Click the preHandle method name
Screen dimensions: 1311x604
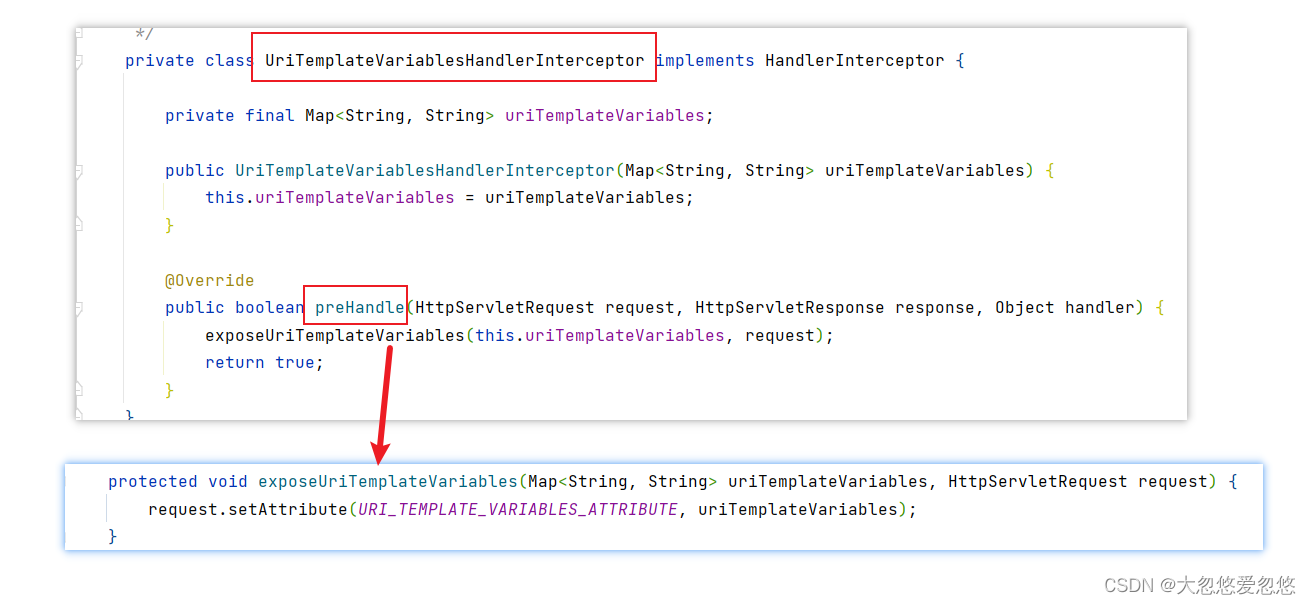click(x=360, y=308)
